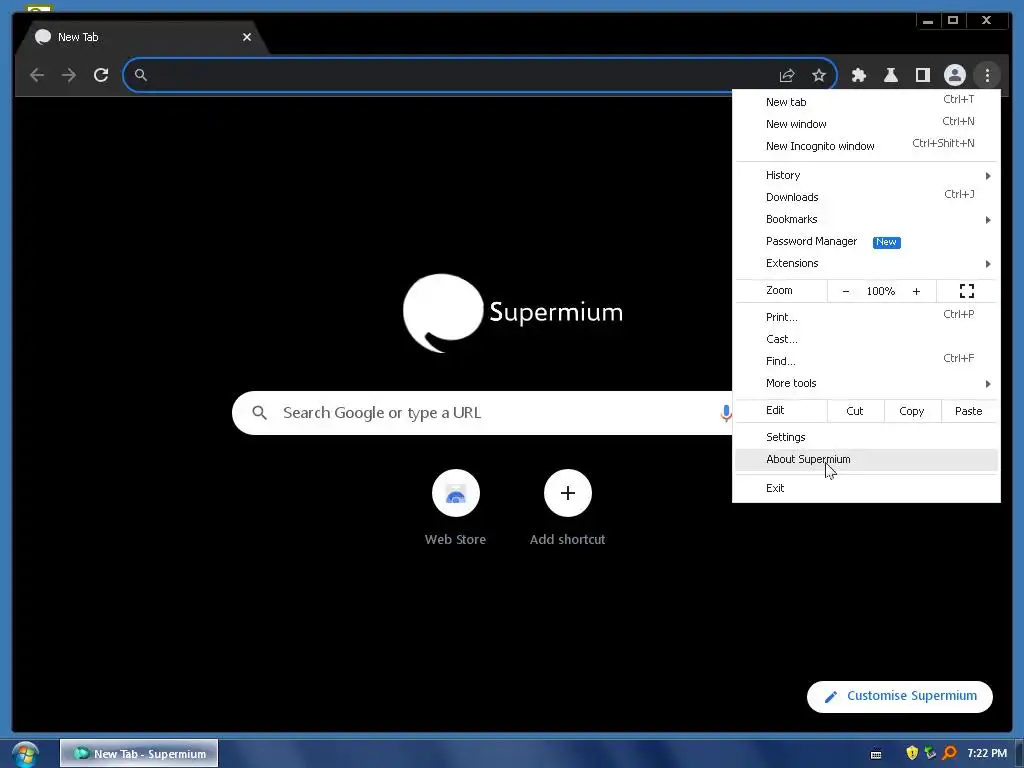Click the Add shortcut plus icon
The width and height of the screenshot is (1024, 768).
(568, 493)
